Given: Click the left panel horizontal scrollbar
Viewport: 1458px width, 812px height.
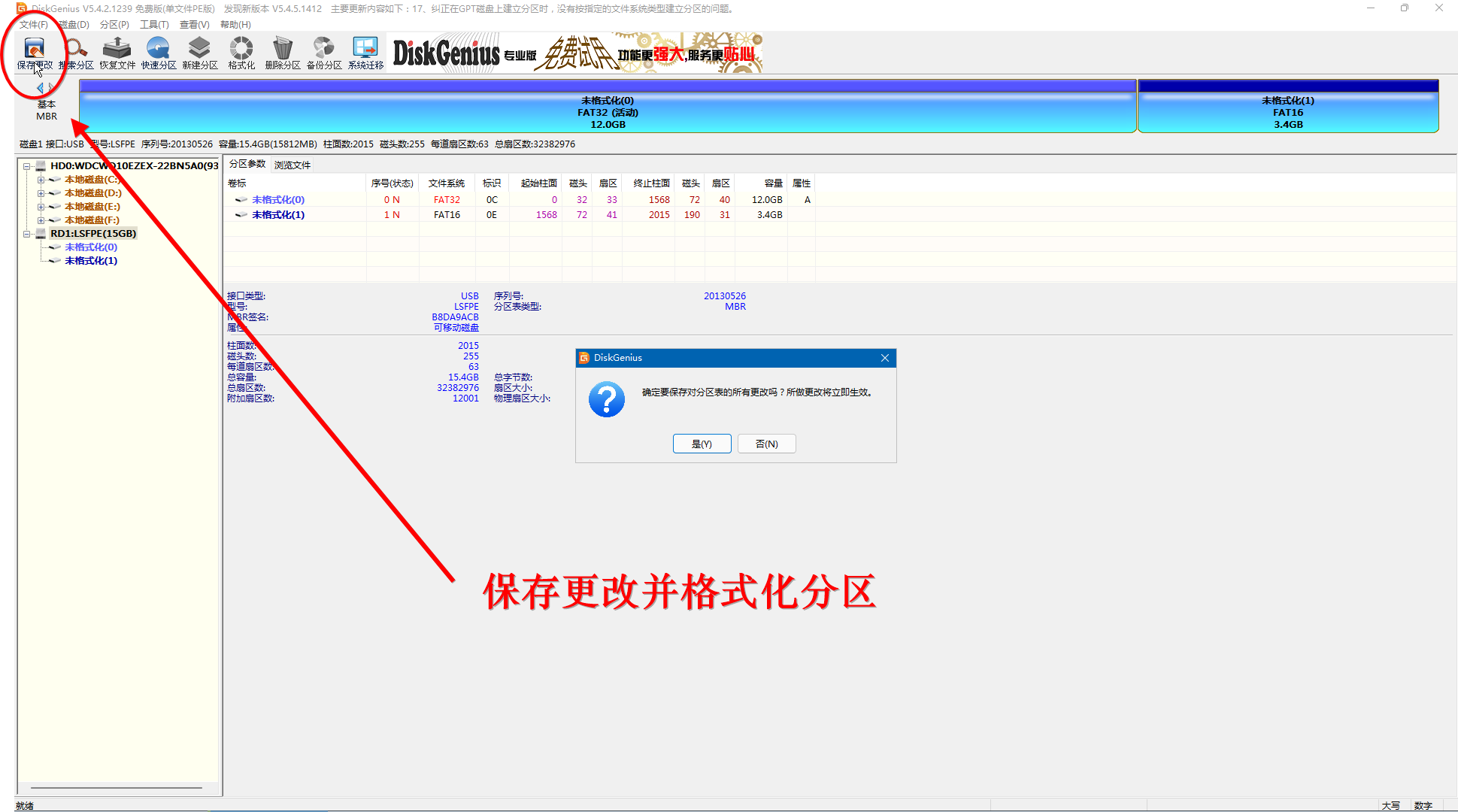Looking at the screenshot, I should (x=117, y=788).
